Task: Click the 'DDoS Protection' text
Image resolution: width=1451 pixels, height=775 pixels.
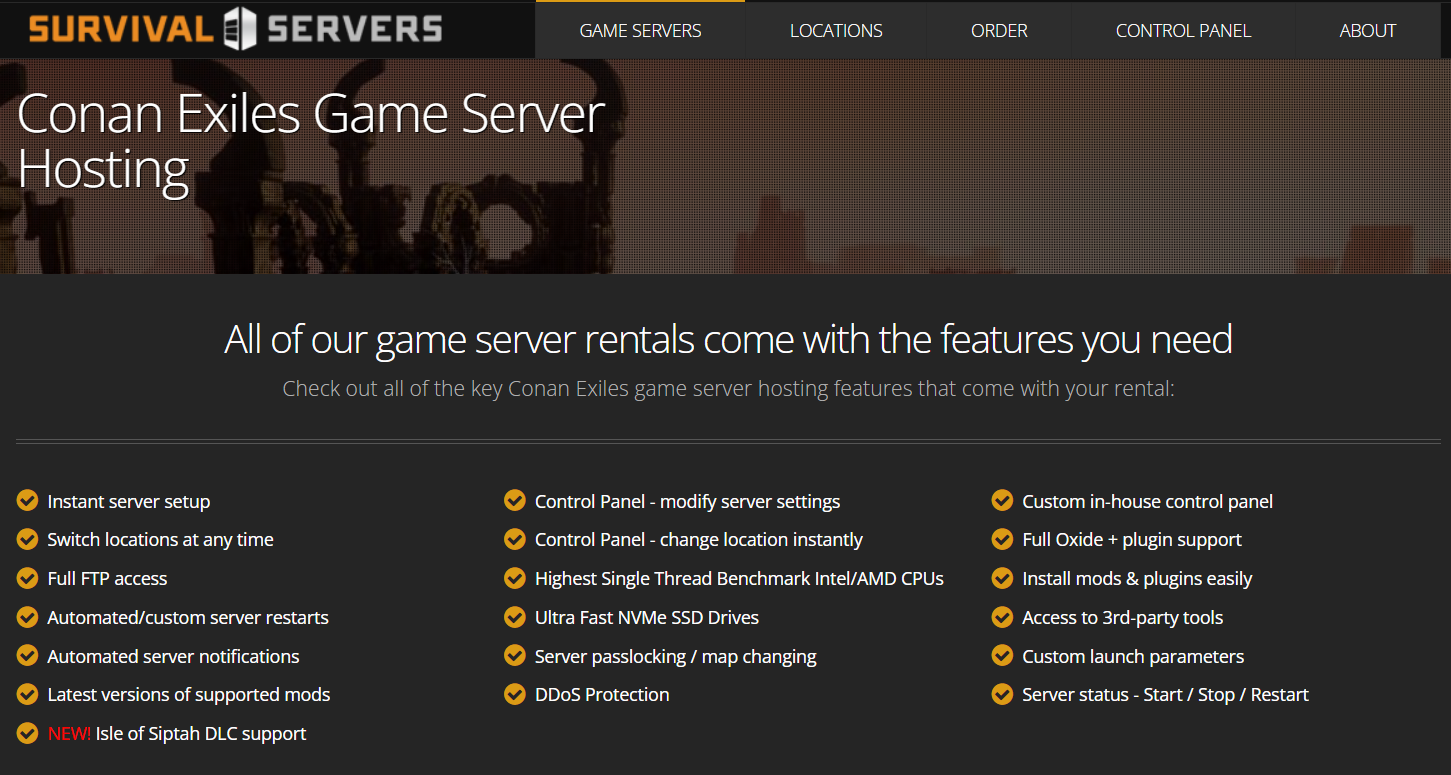Action: 602,695
